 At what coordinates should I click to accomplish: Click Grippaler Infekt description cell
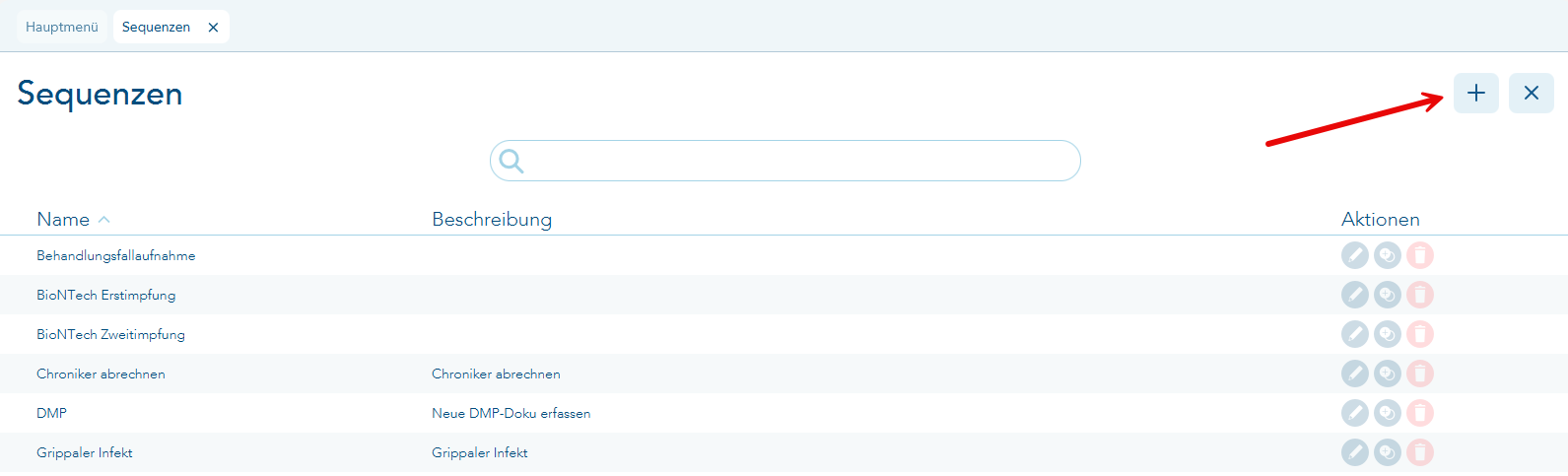tap(480, 452)
